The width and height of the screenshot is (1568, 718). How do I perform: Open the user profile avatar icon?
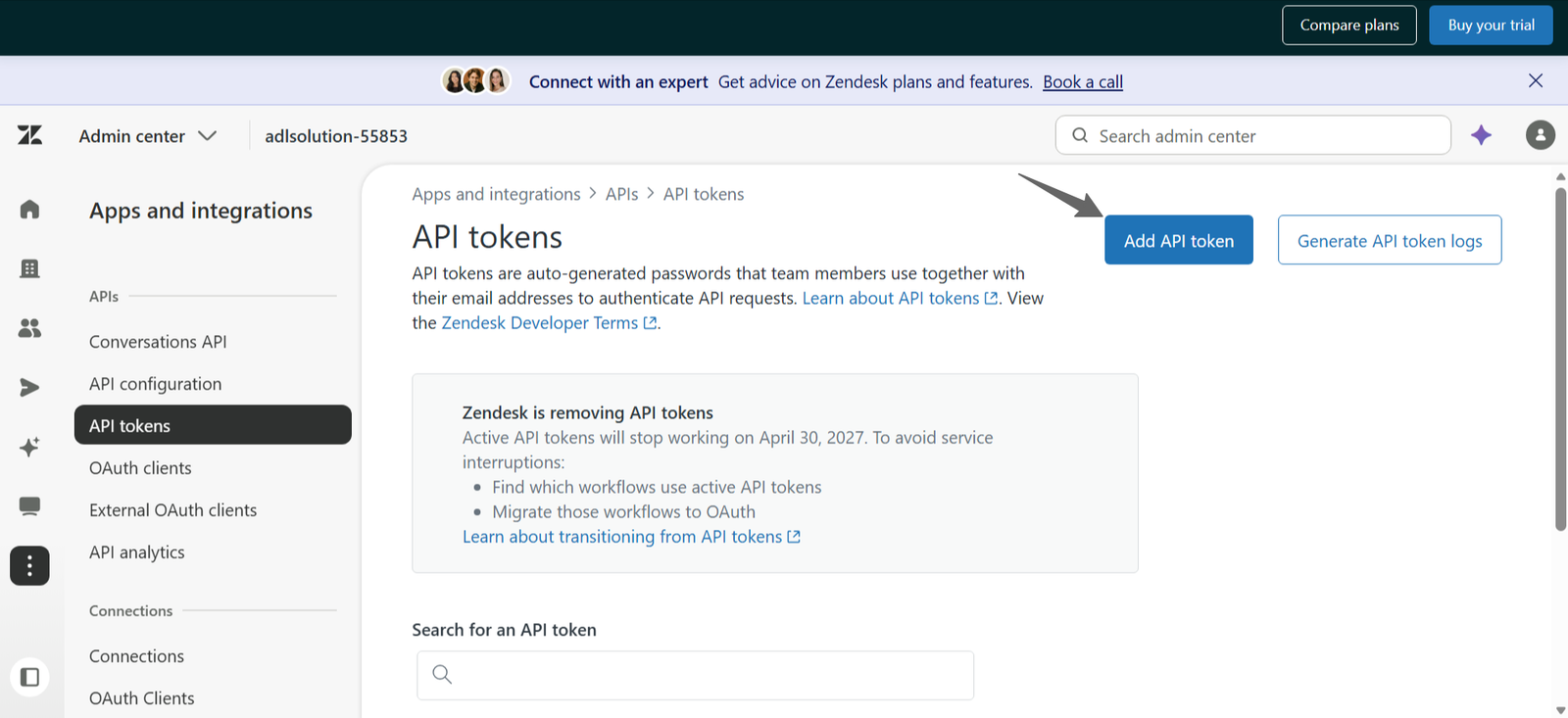pos(1540,135)
